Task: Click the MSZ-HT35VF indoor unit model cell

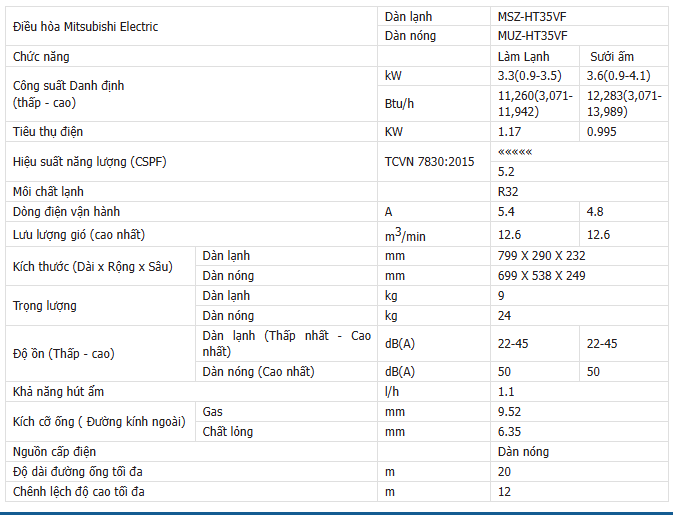Action: 579,17
